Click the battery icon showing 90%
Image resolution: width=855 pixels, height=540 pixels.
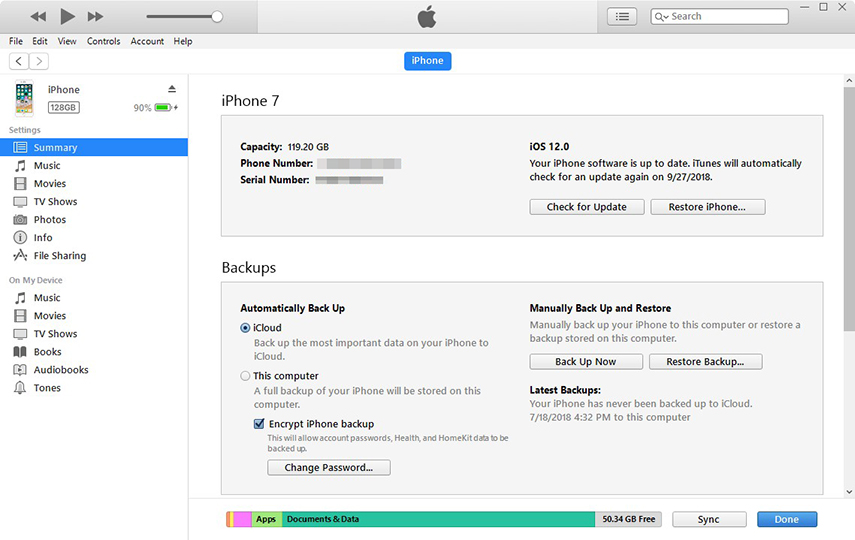(165, 107)
